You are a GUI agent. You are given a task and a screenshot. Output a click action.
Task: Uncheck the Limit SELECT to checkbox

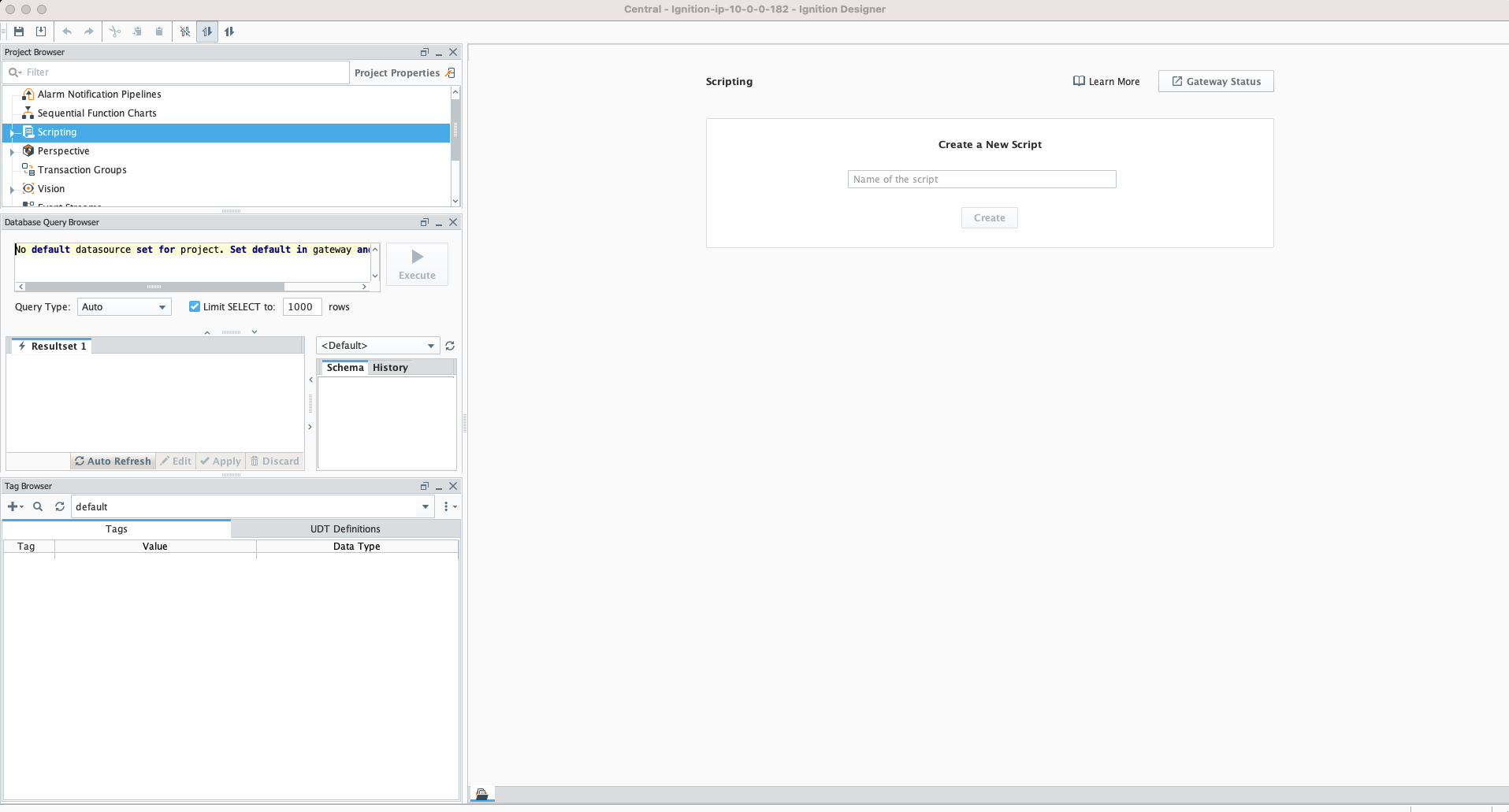pos(195,306)
